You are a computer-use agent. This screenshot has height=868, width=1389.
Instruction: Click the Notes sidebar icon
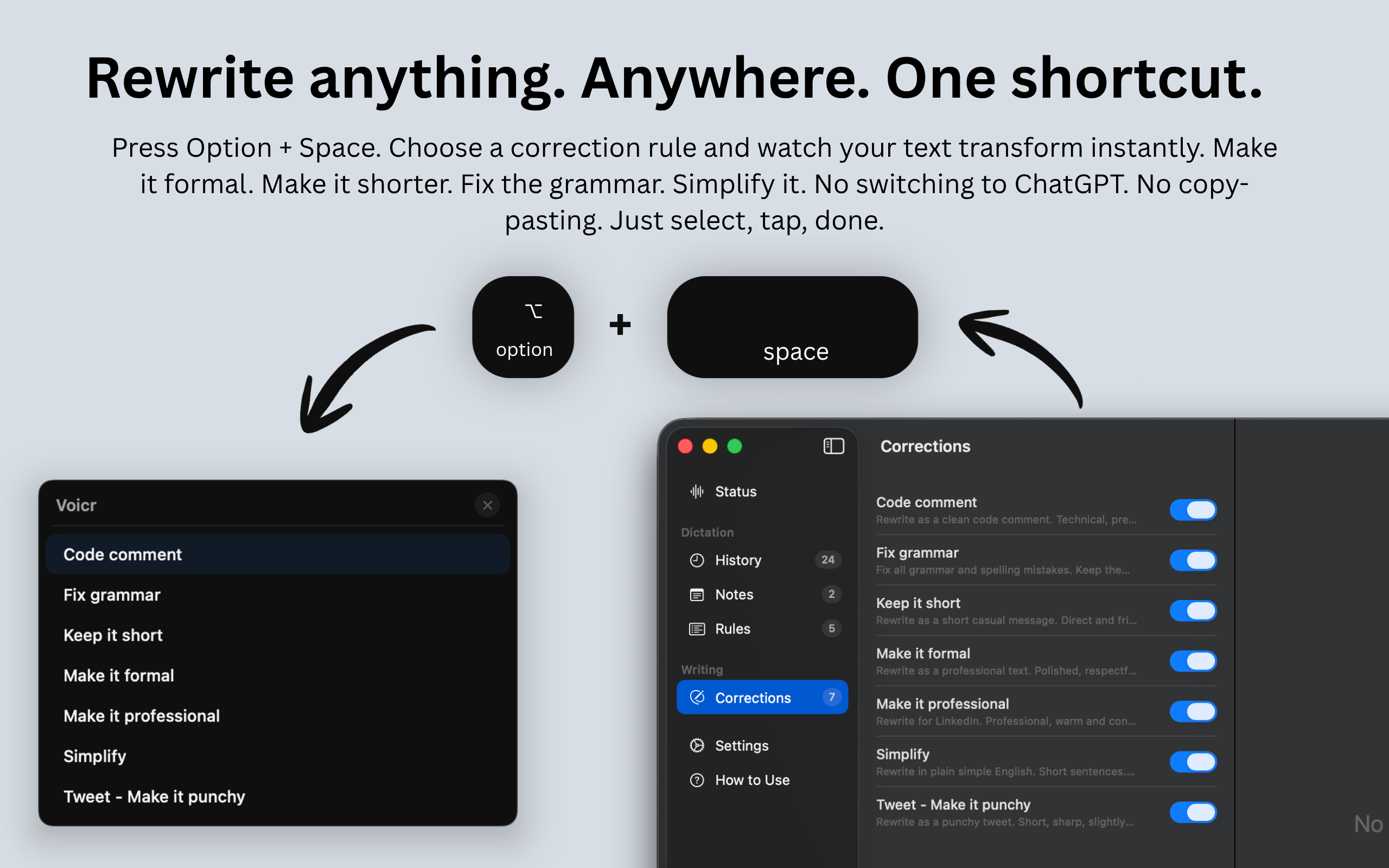pos(697,595)
